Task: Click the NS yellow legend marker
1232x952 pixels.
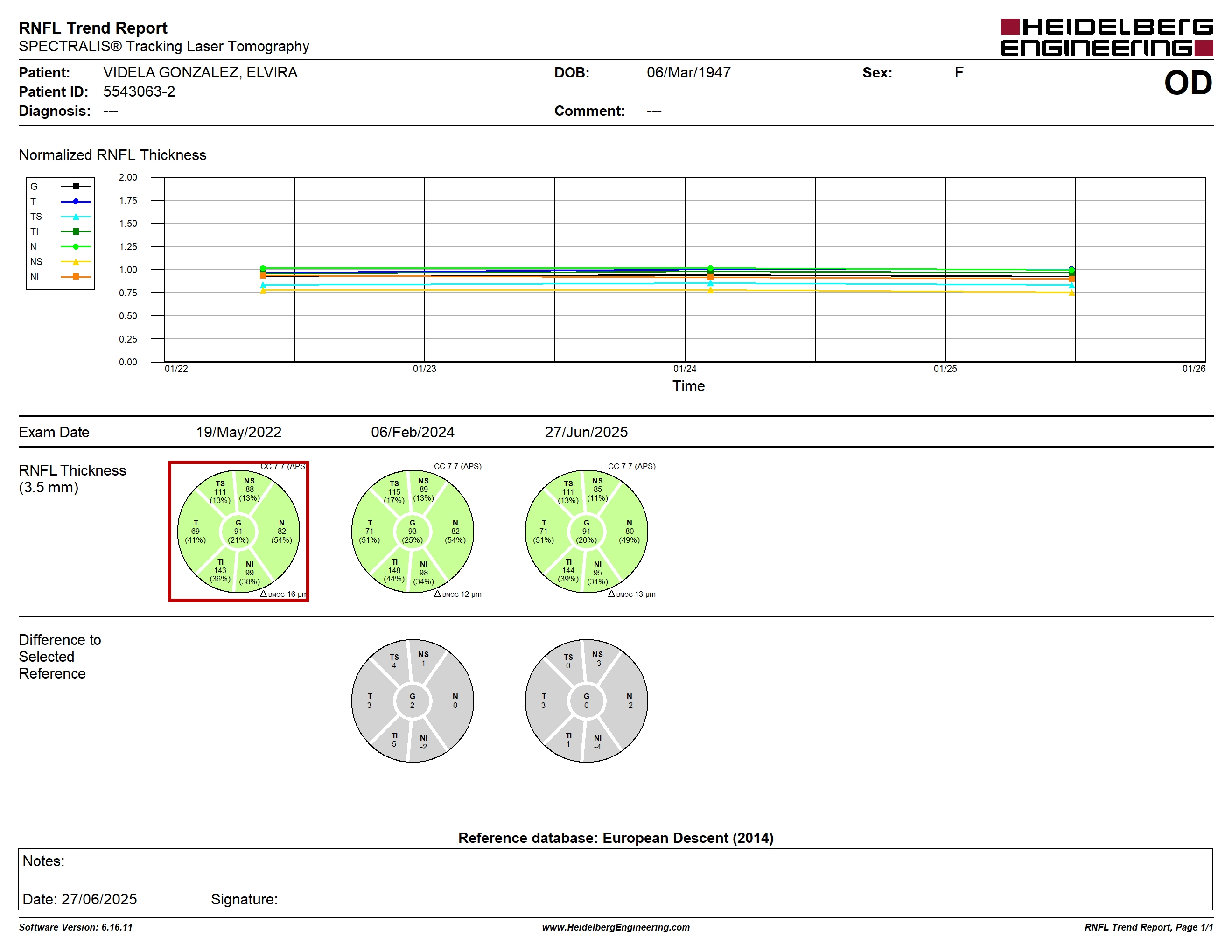Action: 76,262
